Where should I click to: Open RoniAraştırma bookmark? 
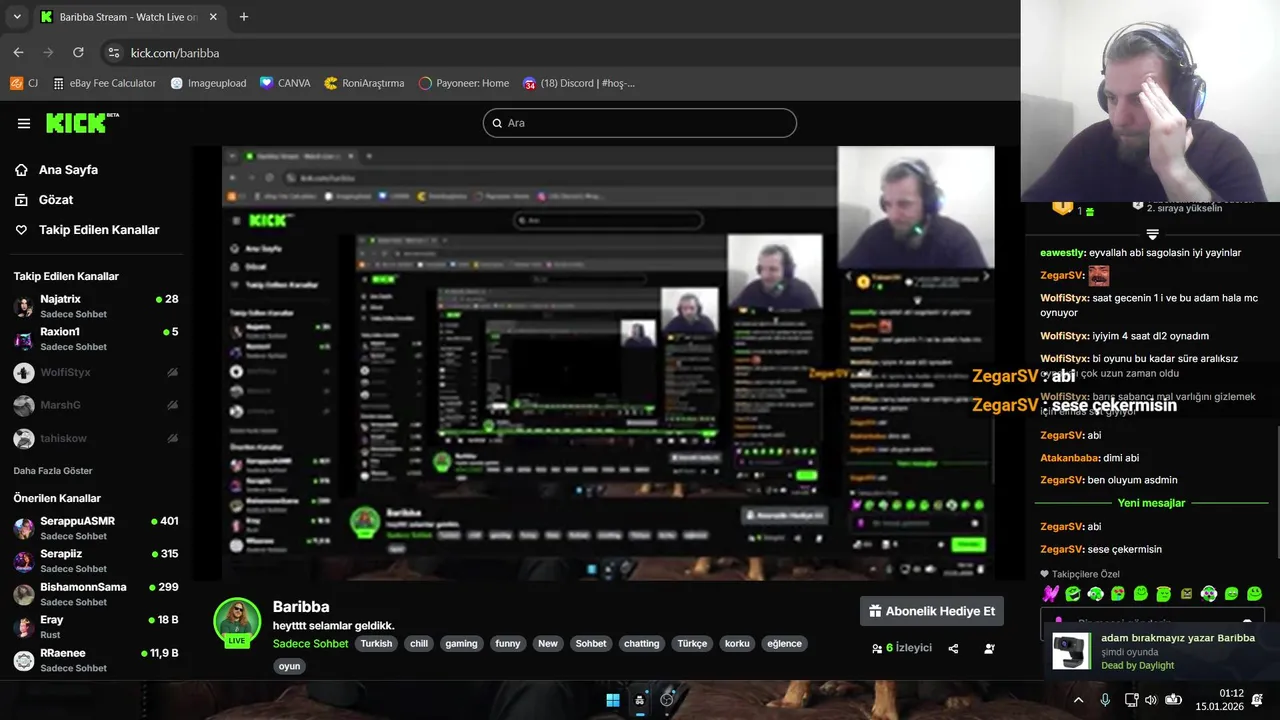pyautogui.click(x=364, y=83)
